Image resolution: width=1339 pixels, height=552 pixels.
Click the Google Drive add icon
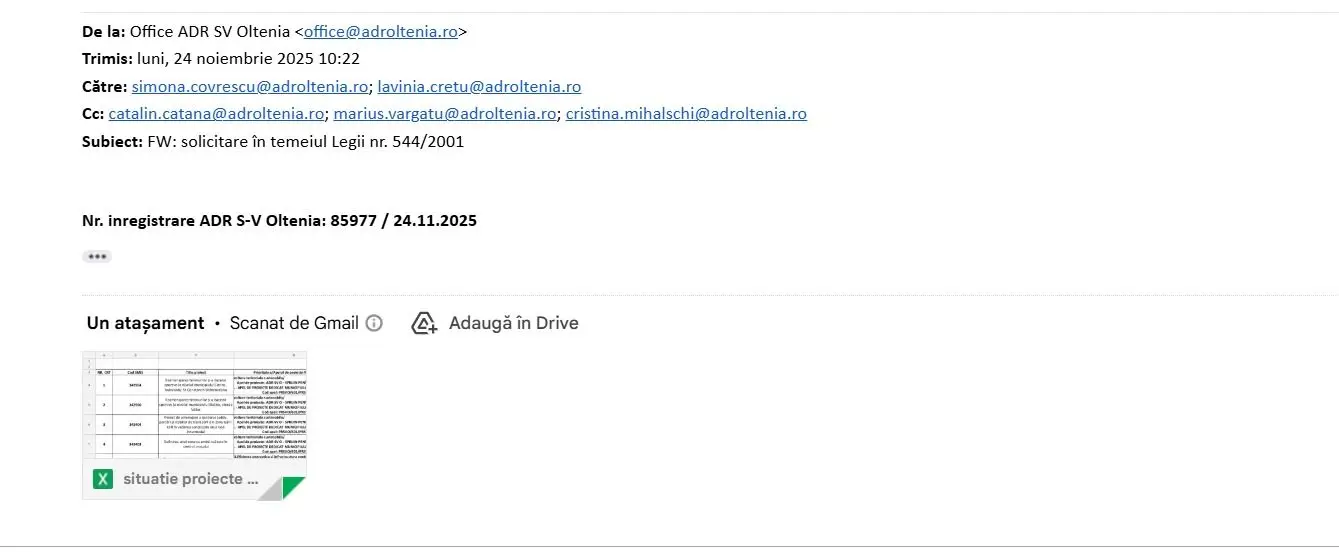pyautogui.click(x=425, y=323)
